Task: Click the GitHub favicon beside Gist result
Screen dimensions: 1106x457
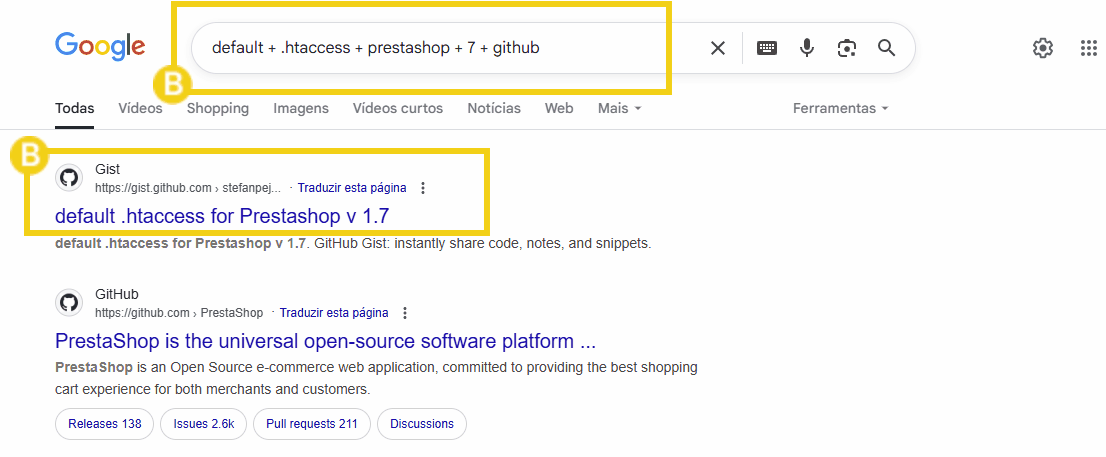Action: click(x=69, y=177)
